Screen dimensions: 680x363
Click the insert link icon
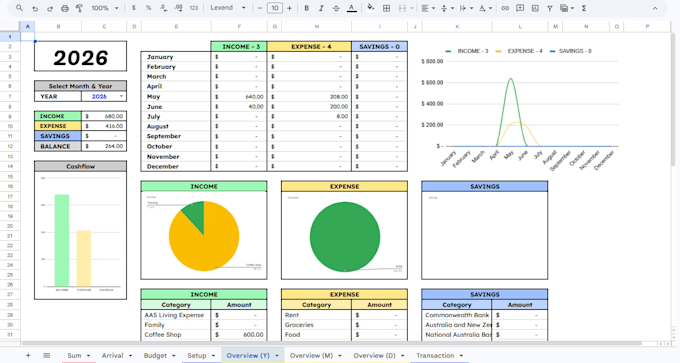[505, 8]
